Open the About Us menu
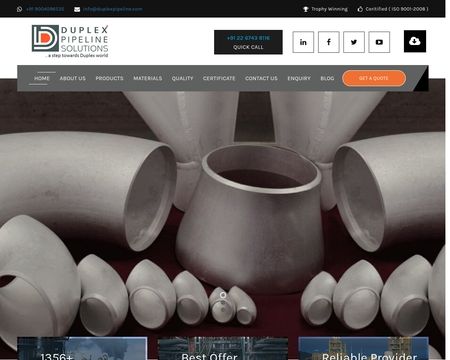Screen dimensions: 450x360 pos(73,78)
